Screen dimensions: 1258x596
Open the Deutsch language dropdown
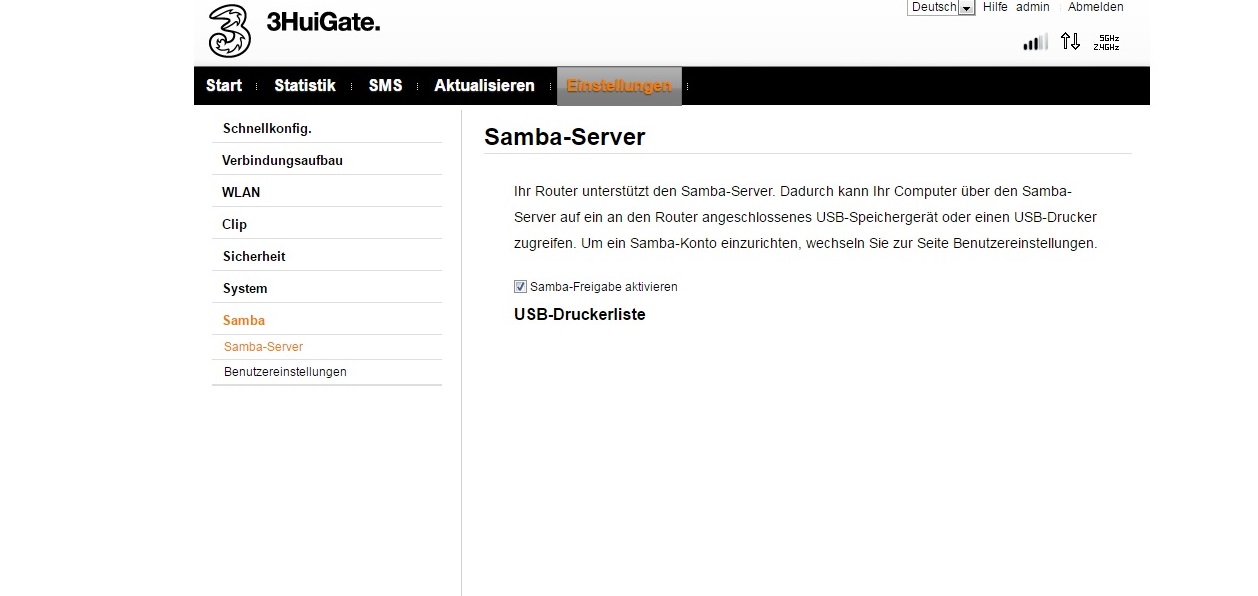[x=941, y=7]
